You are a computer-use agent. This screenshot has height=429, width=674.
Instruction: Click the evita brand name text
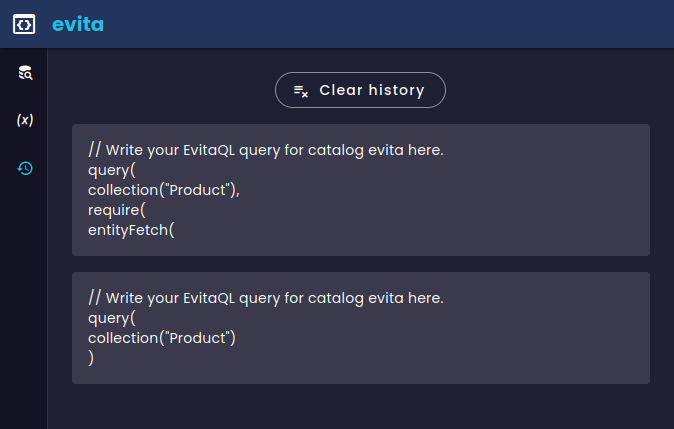[x=78, y=24]
